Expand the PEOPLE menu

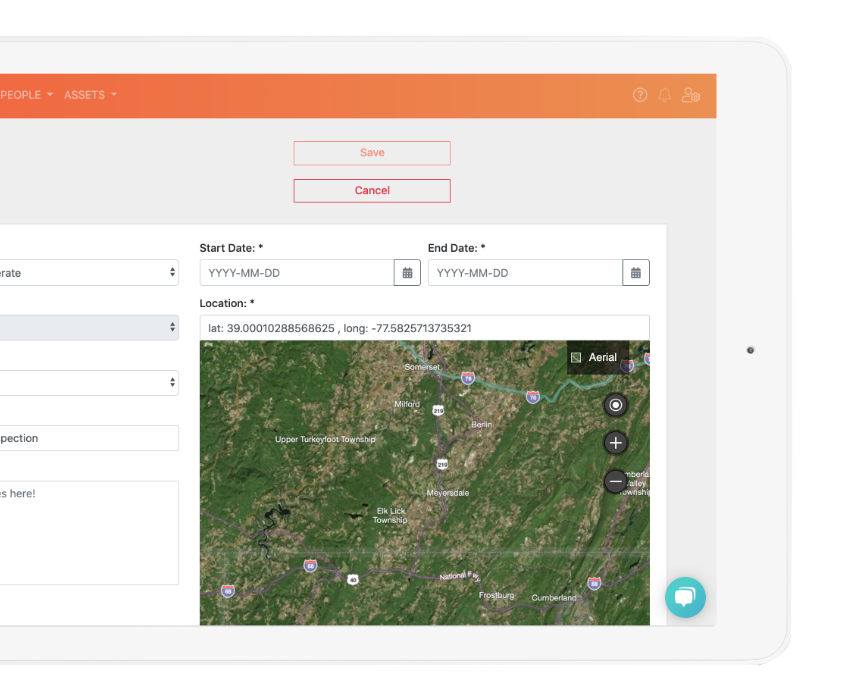26,95
